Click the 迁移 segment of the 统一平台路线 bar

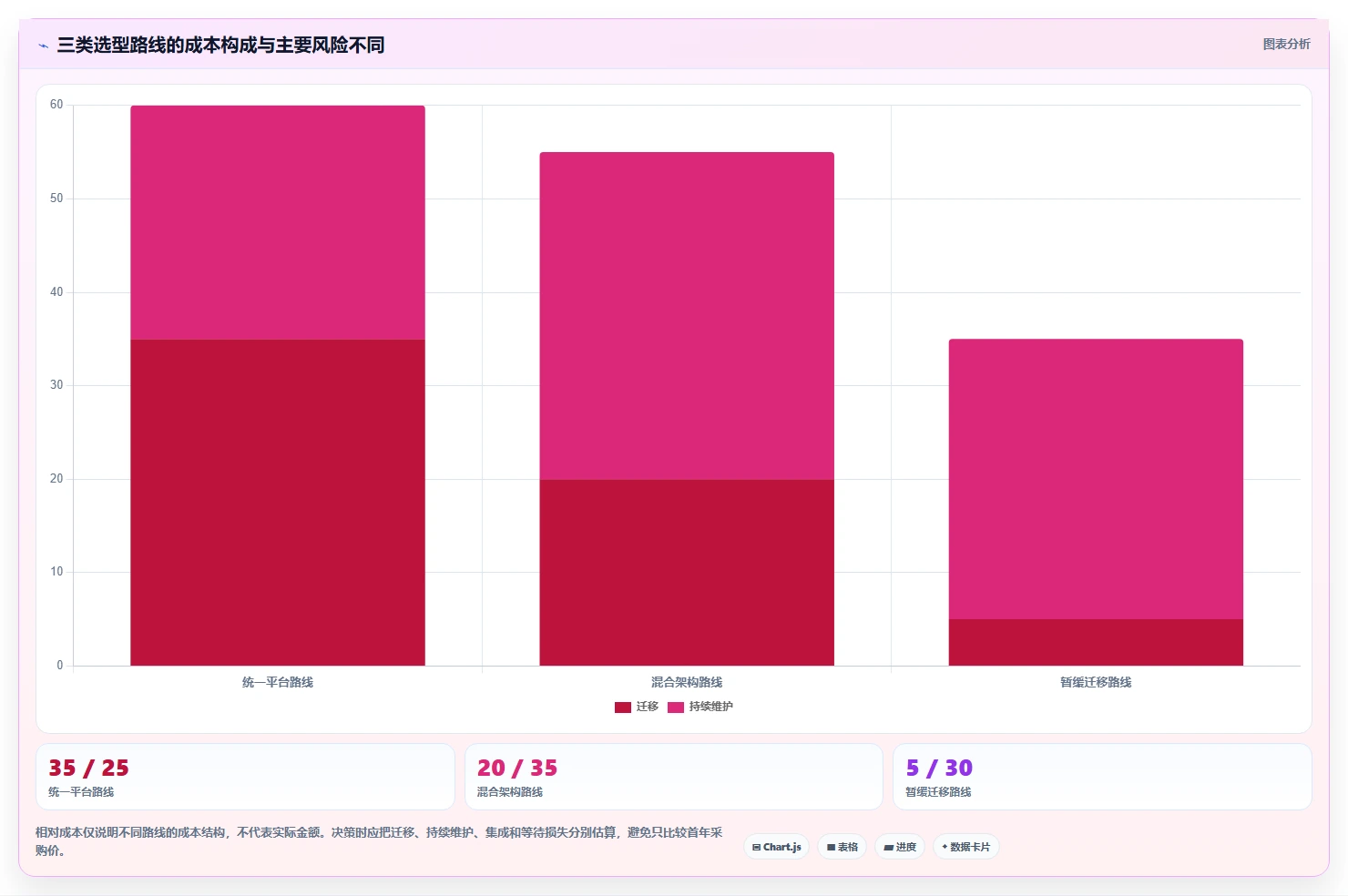tap(278, 503)
